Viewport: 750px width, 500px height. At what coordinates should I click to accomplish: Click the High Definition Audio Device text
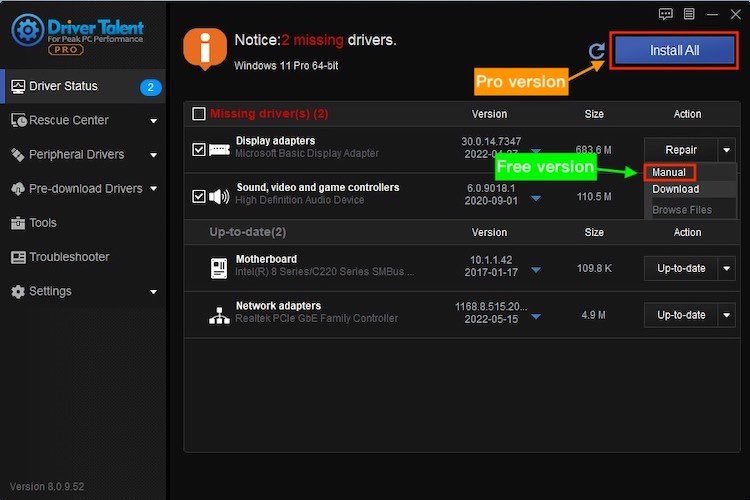[x=299, y=200]
